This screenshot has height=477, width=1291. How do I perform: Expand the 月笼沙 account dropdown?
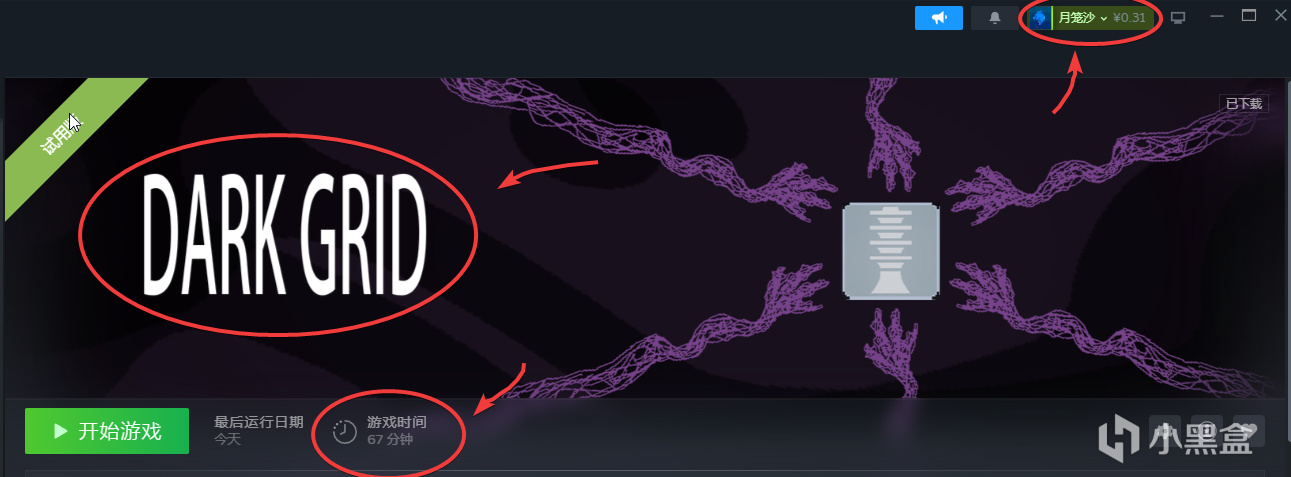point(1082,18)
